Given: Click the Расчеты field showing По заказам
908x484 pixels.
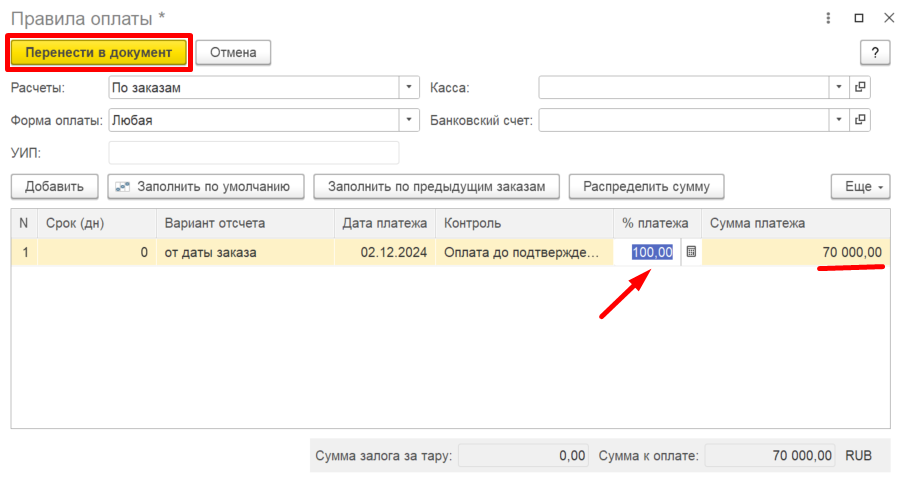Looking at the screenshot, I should tap(254, 87).
